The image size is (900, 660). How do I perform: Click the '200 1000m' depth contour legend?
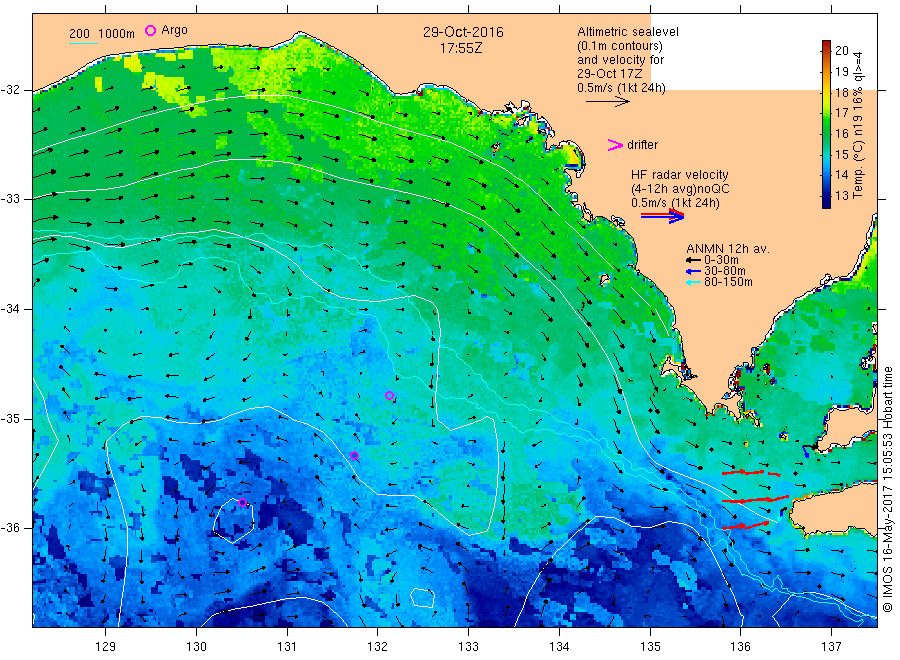(102, 34)
